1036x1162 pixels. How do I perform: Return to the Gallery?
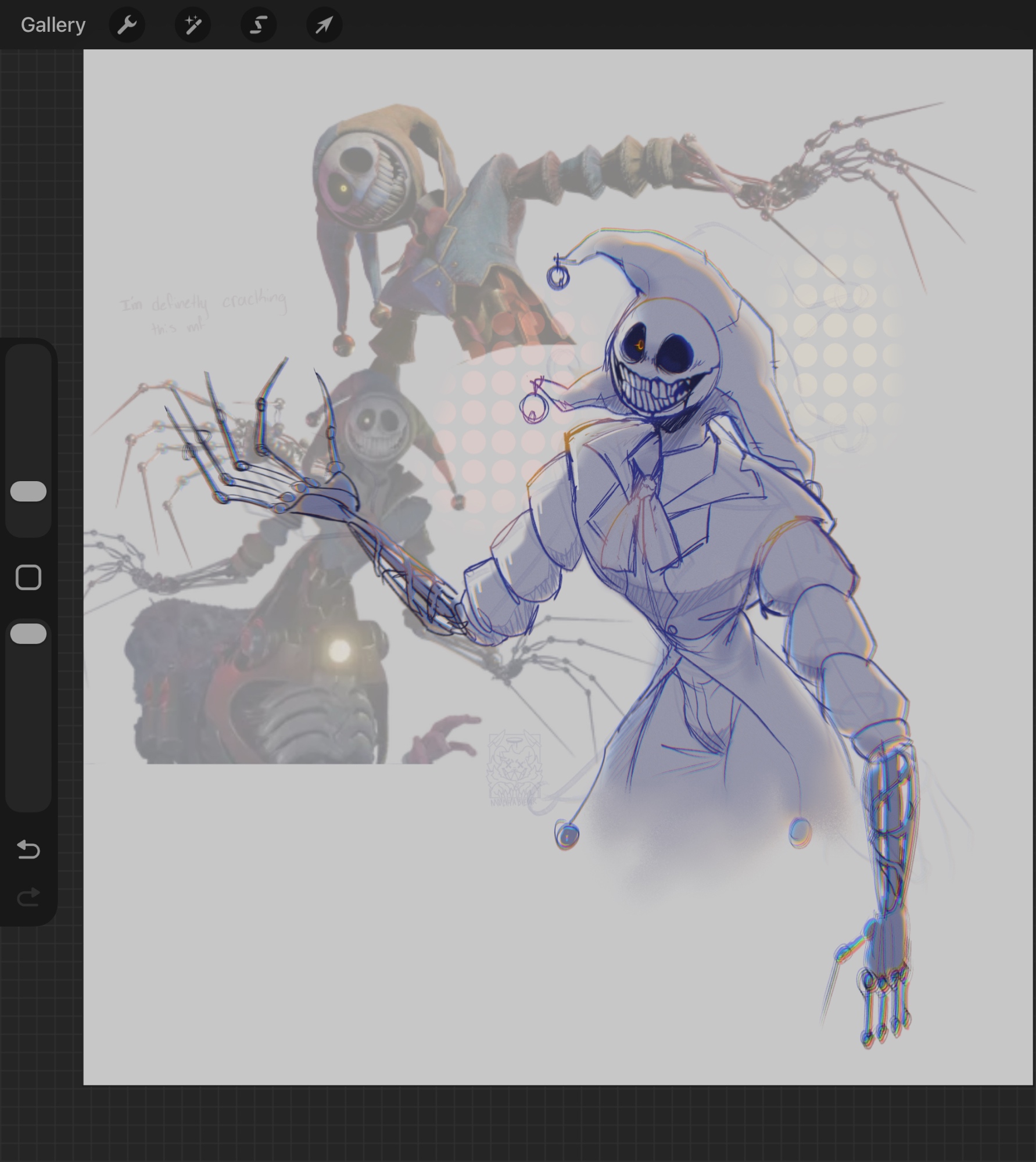pyautogui.click(x=53, y=25)
